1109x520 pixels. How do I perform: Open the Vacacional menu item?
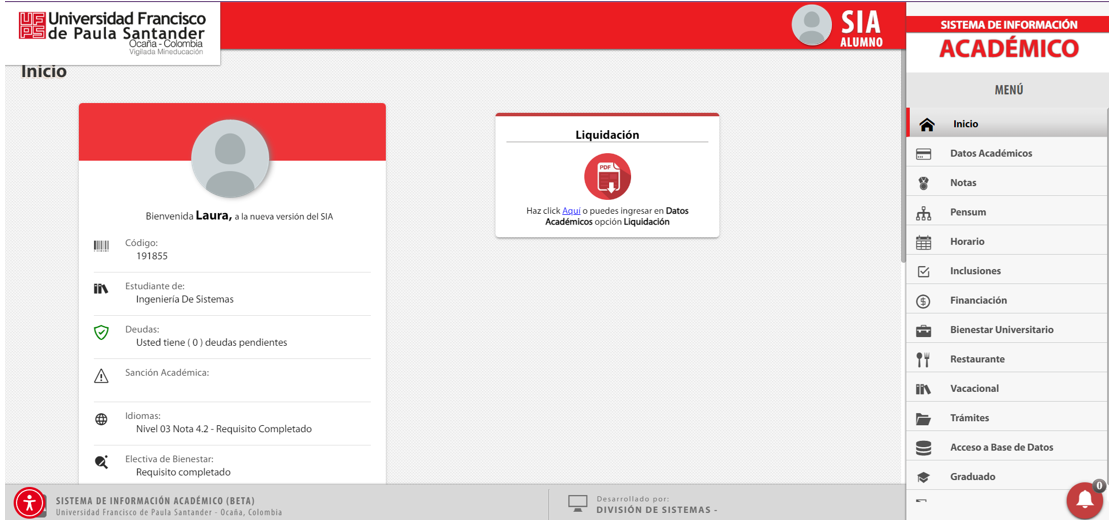tap(1007, 388)
